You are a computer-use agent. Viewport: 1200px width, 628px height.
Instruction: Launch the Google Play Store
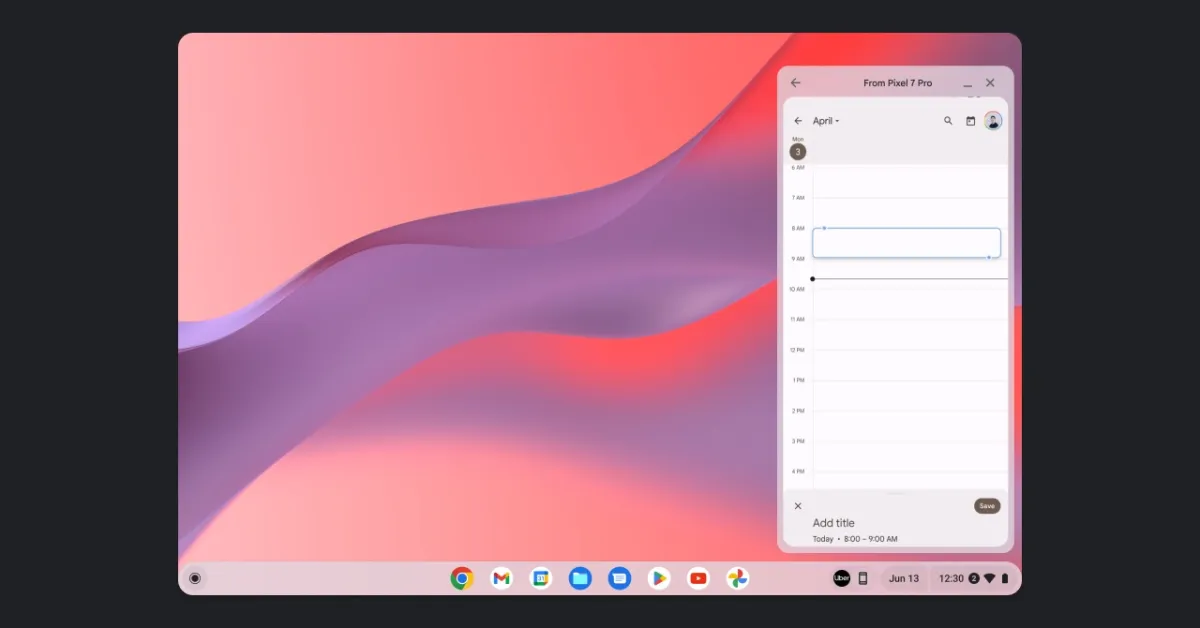[x=659, y=578]
